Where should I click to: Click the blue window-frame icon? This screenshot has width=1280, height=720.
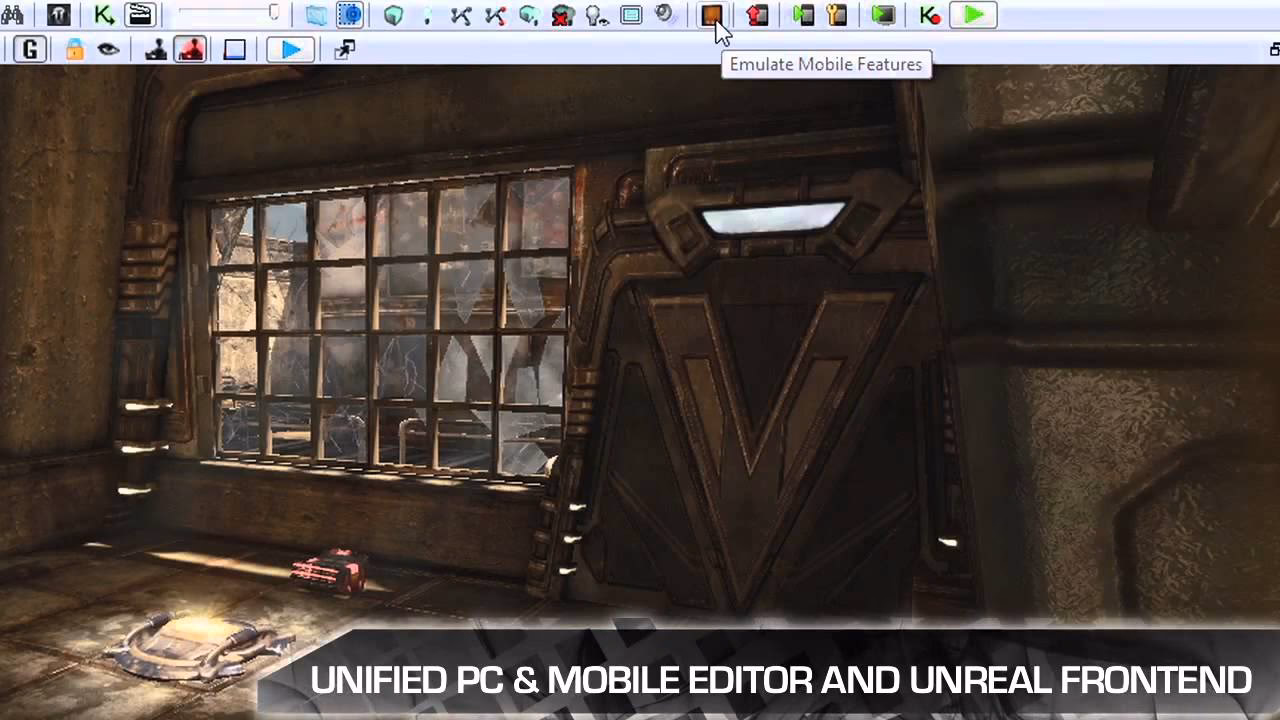[x=631, y=15]
